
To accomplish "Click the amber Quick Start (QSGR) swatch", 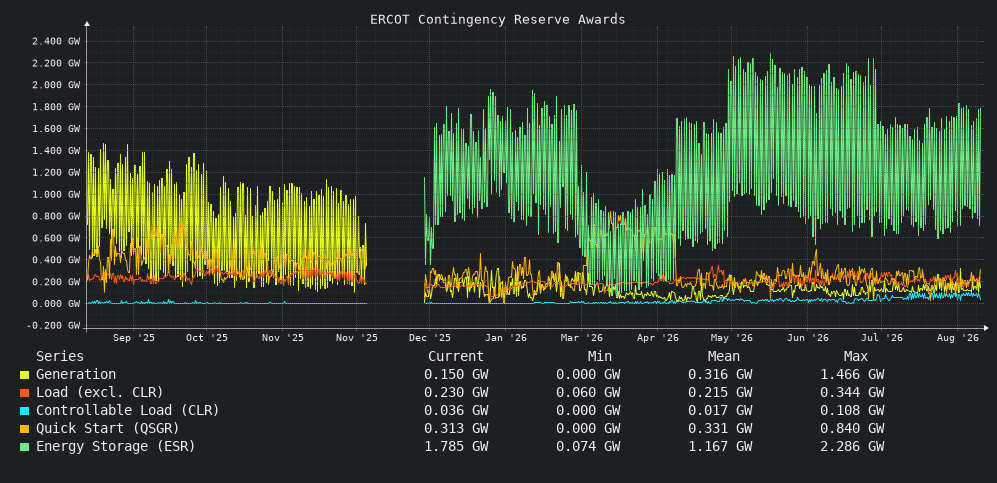I will 24,429.
